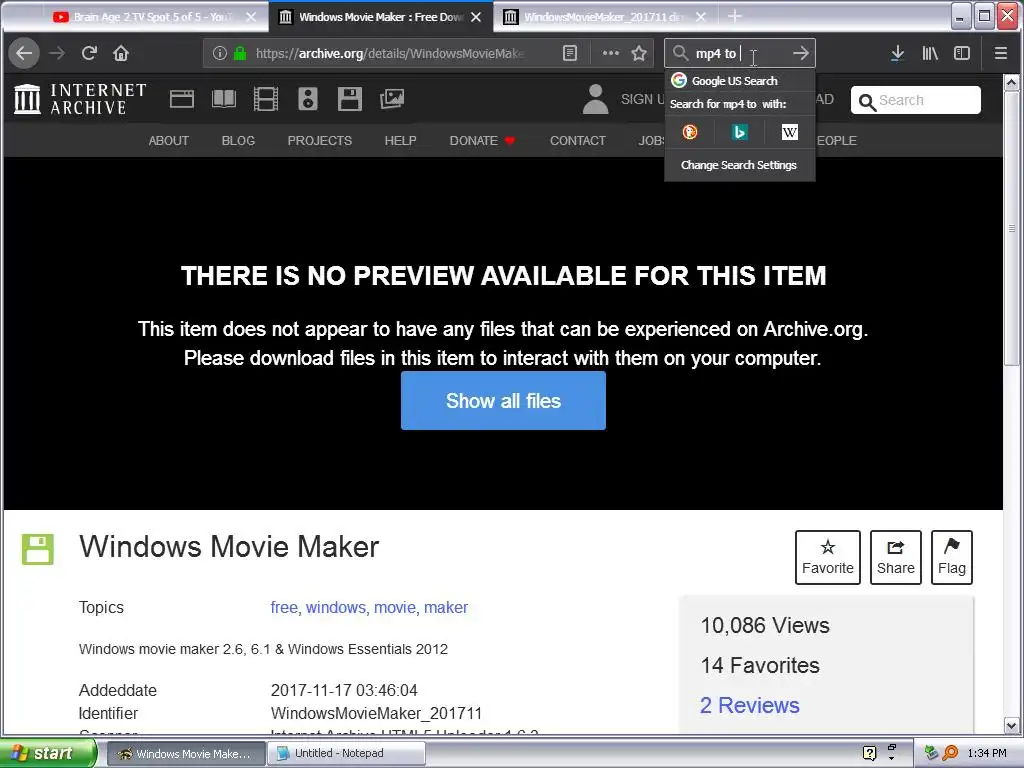Focus the Internet Archive Search field
Viewport: 1024px width, 768px height.
pos(916,100)
